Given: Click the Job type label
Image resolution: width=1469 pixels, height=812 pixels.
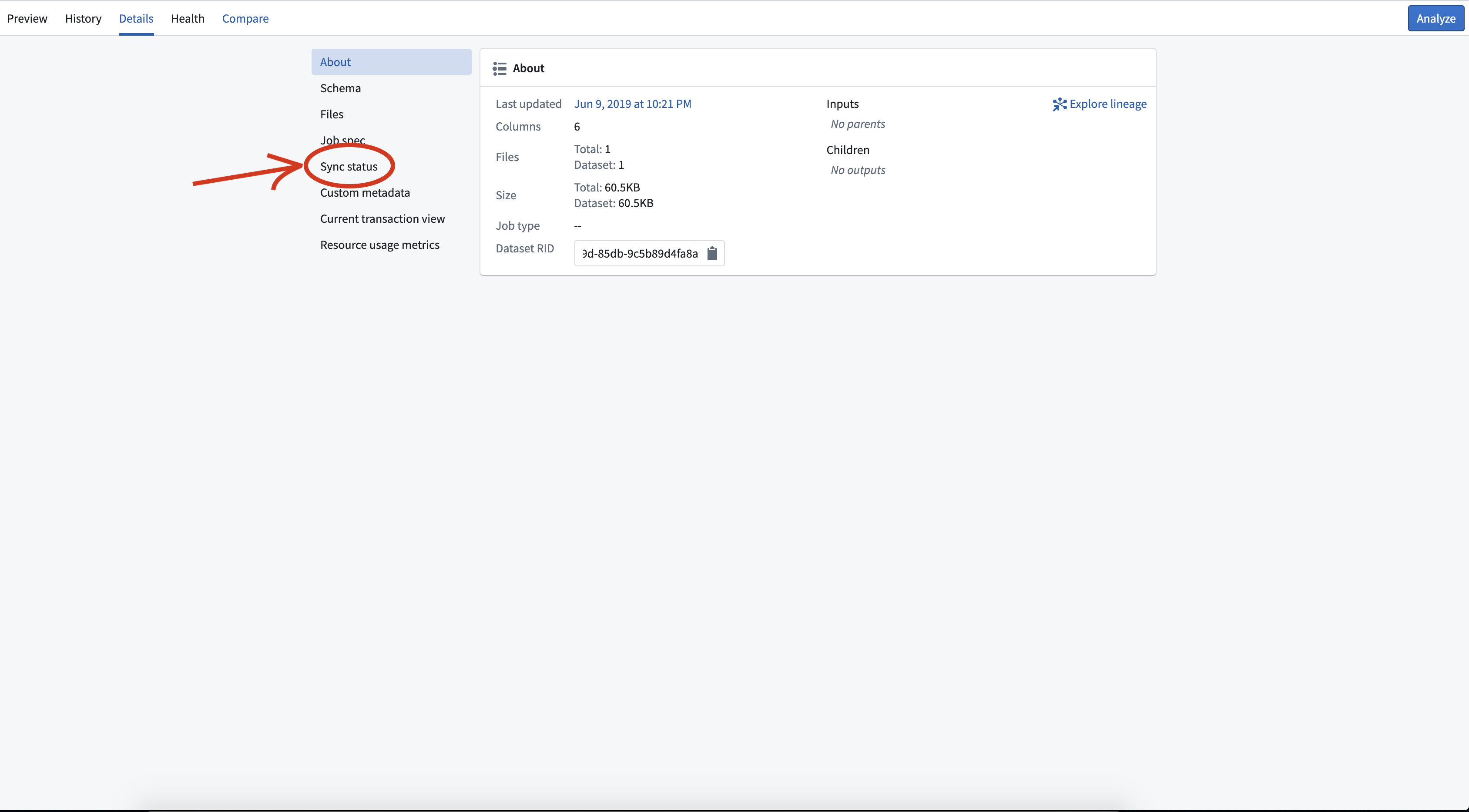Looking at the screenshot, I should (x=517, y=226).
